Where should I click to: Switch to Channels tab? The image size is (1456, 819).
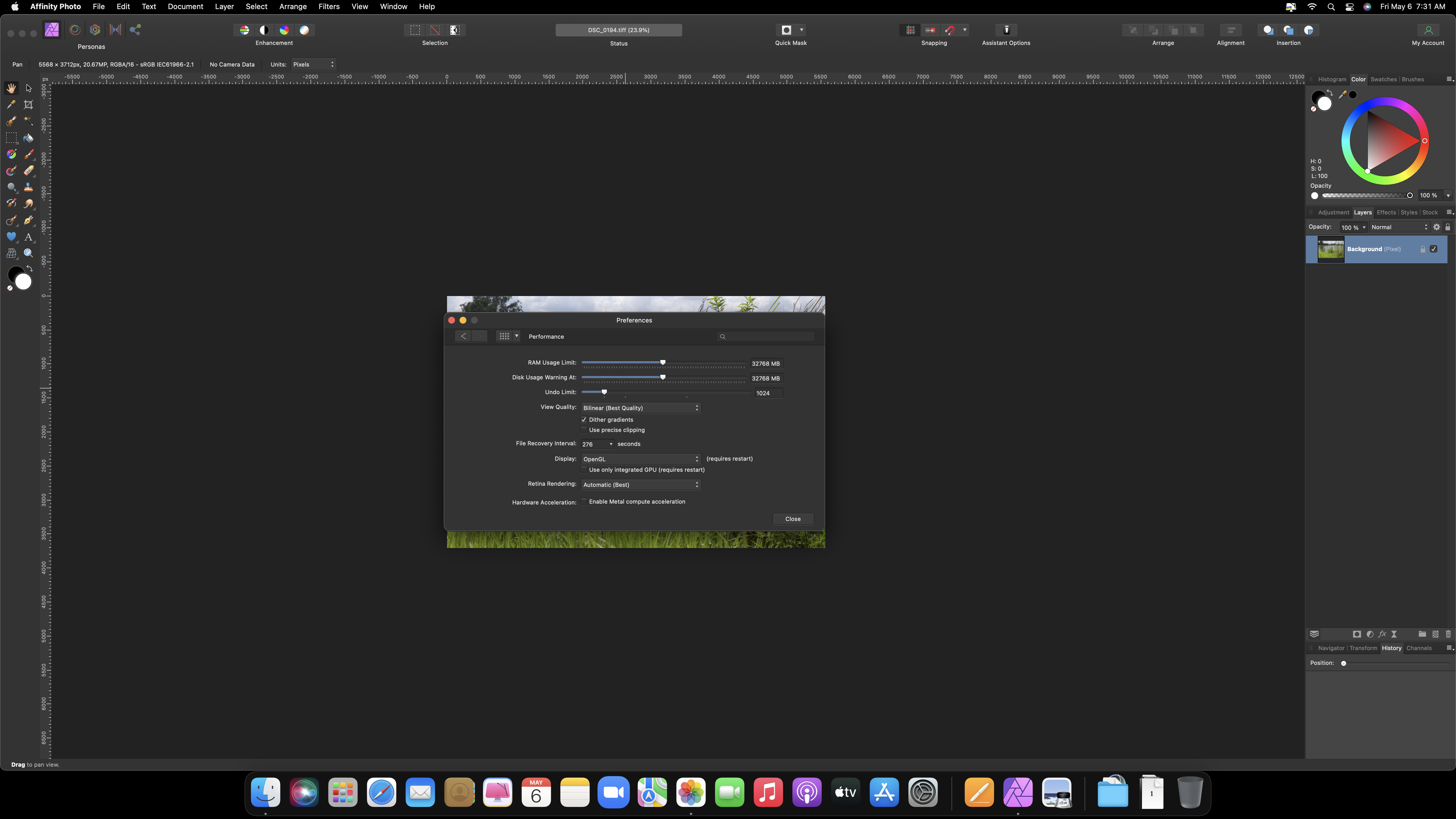tap(1419, 648)
